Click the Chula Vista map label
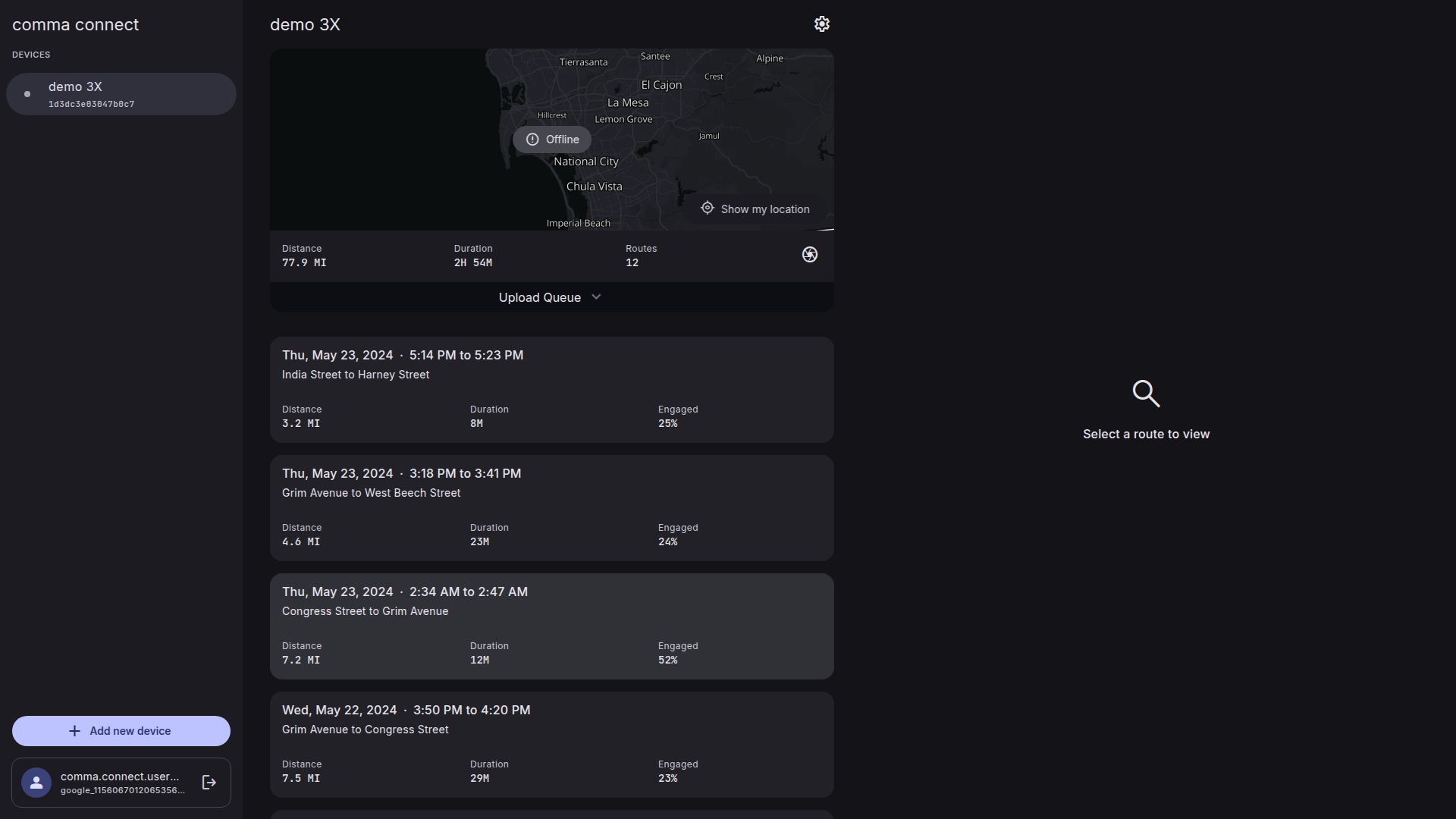This screenshot has width=1456, height=819. coord(595,187)
